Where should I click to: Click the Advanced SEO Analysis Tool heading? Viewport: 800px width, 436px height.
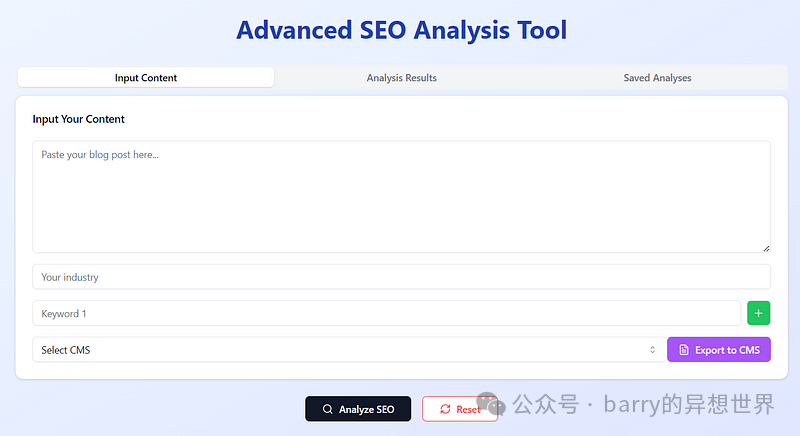(x=401, y=30)
